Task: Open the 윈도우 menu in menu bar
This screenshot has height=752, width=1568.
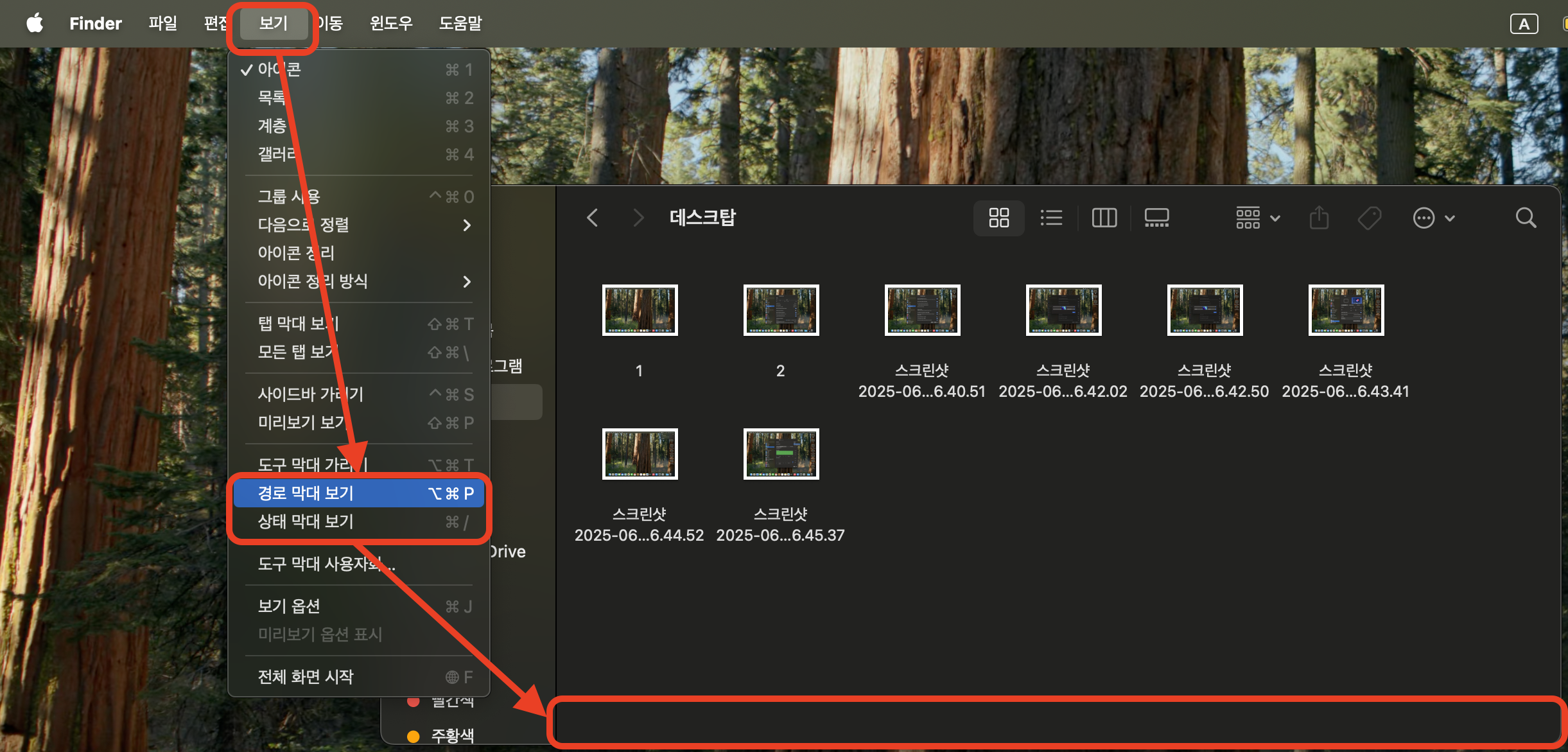Action: [x=391, y=23]
